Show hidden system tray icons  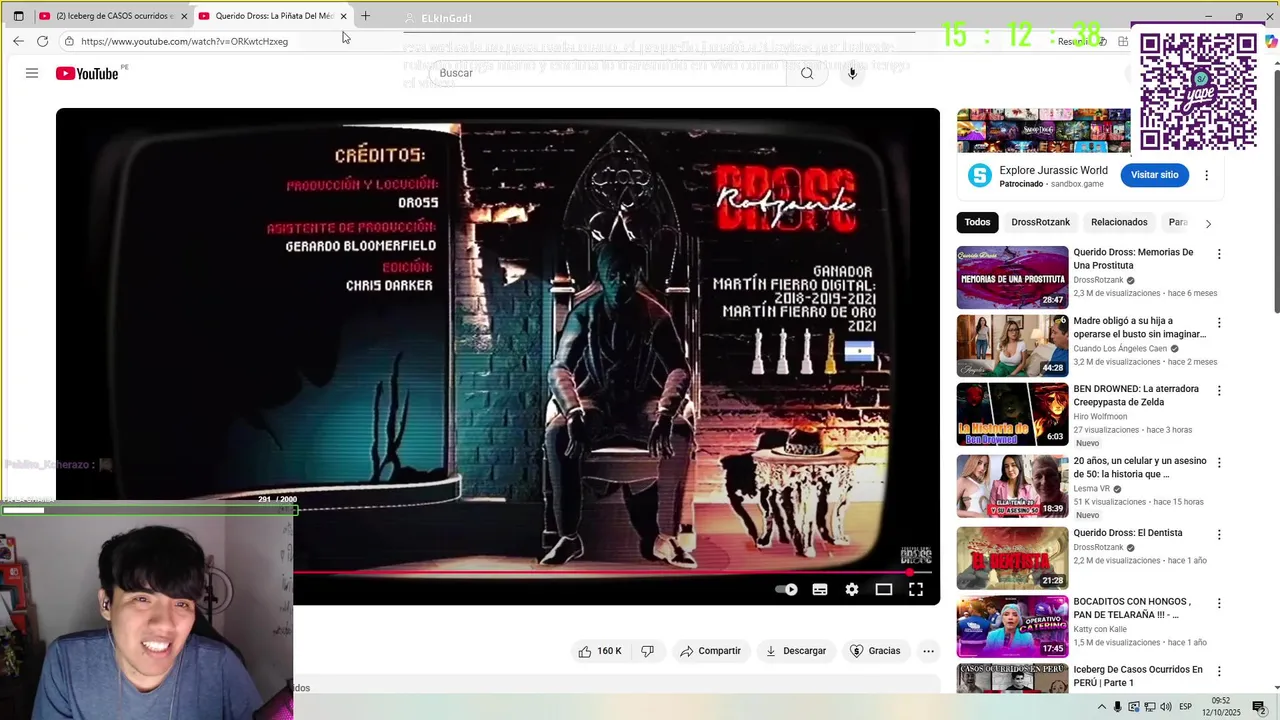point(1102,707)
